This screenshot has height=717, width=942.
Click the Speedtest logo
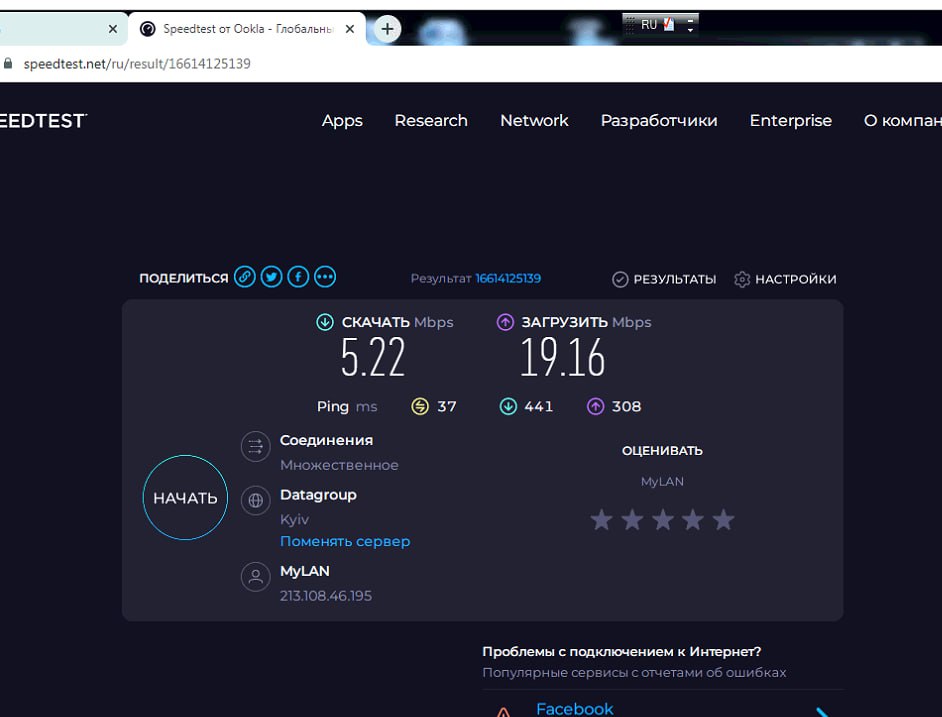tap(43, 121)
